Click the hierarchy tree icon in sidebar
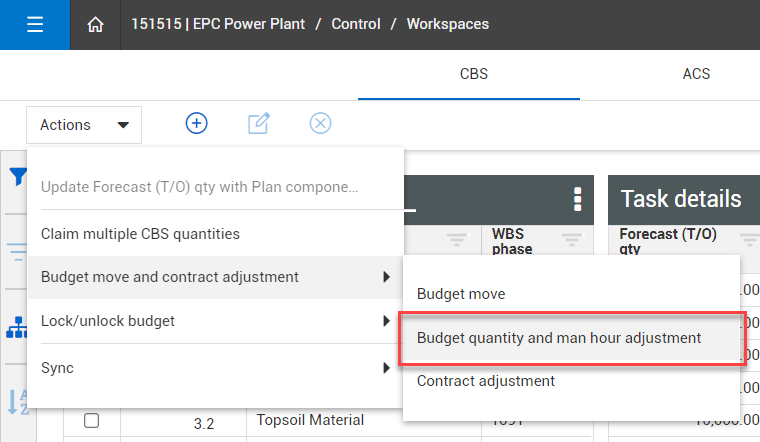This screenshot has width=760, height=442. point(18,327)
